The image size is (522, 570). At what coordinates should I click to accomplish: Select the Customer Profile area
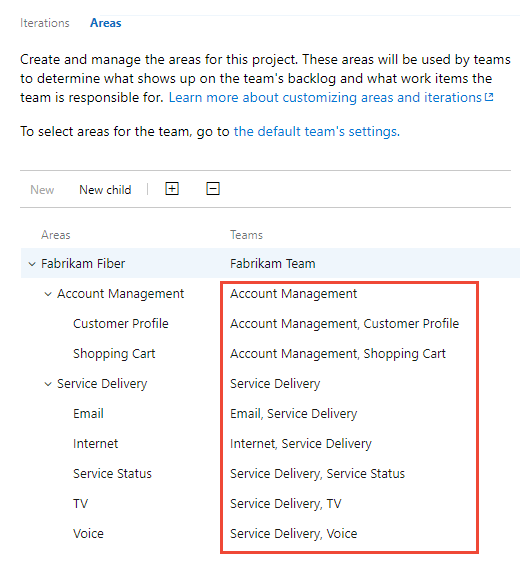121,324
